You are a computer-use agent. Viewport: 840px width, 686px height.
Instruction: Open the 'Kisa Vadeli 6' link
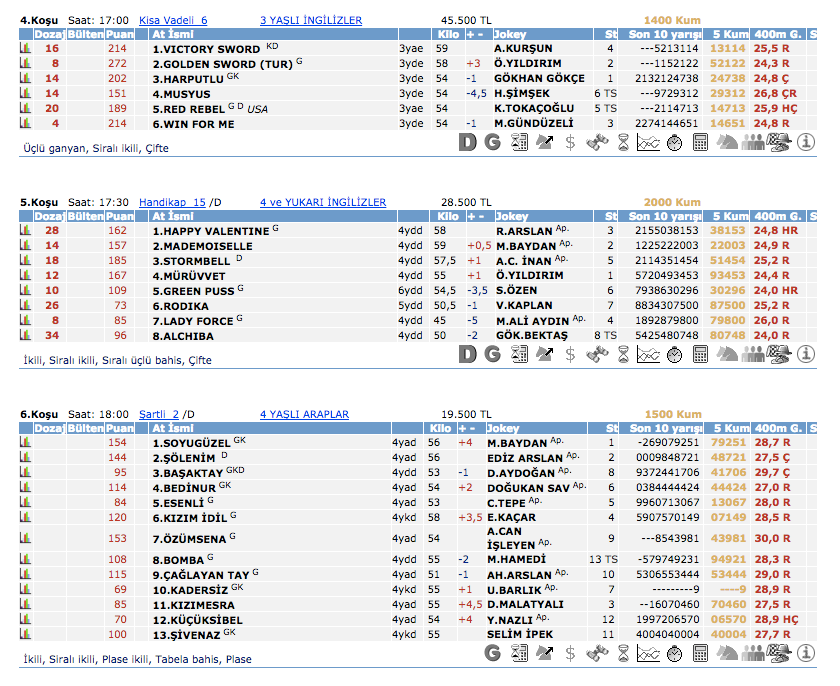coord(173,20)
